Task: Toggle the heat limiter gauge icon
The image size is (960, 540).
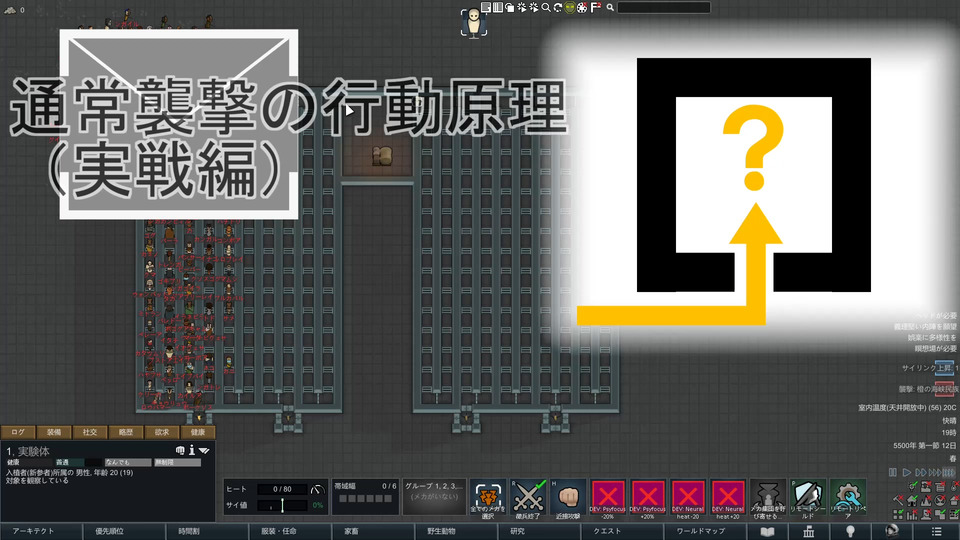Action: pos(318,490)
